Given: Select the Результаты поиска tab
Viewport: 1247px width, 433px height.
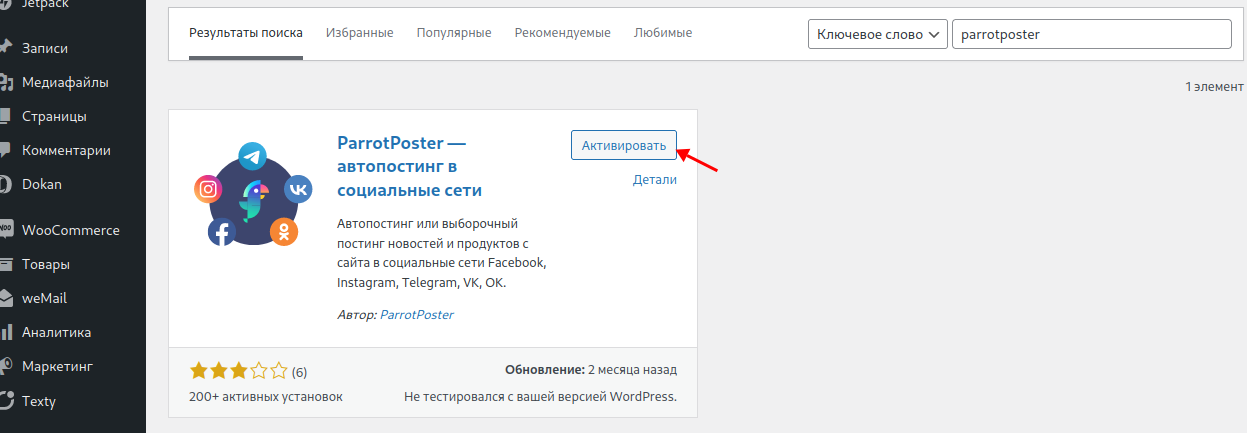Looking at the screenshot, I should (x=246, y=33).
